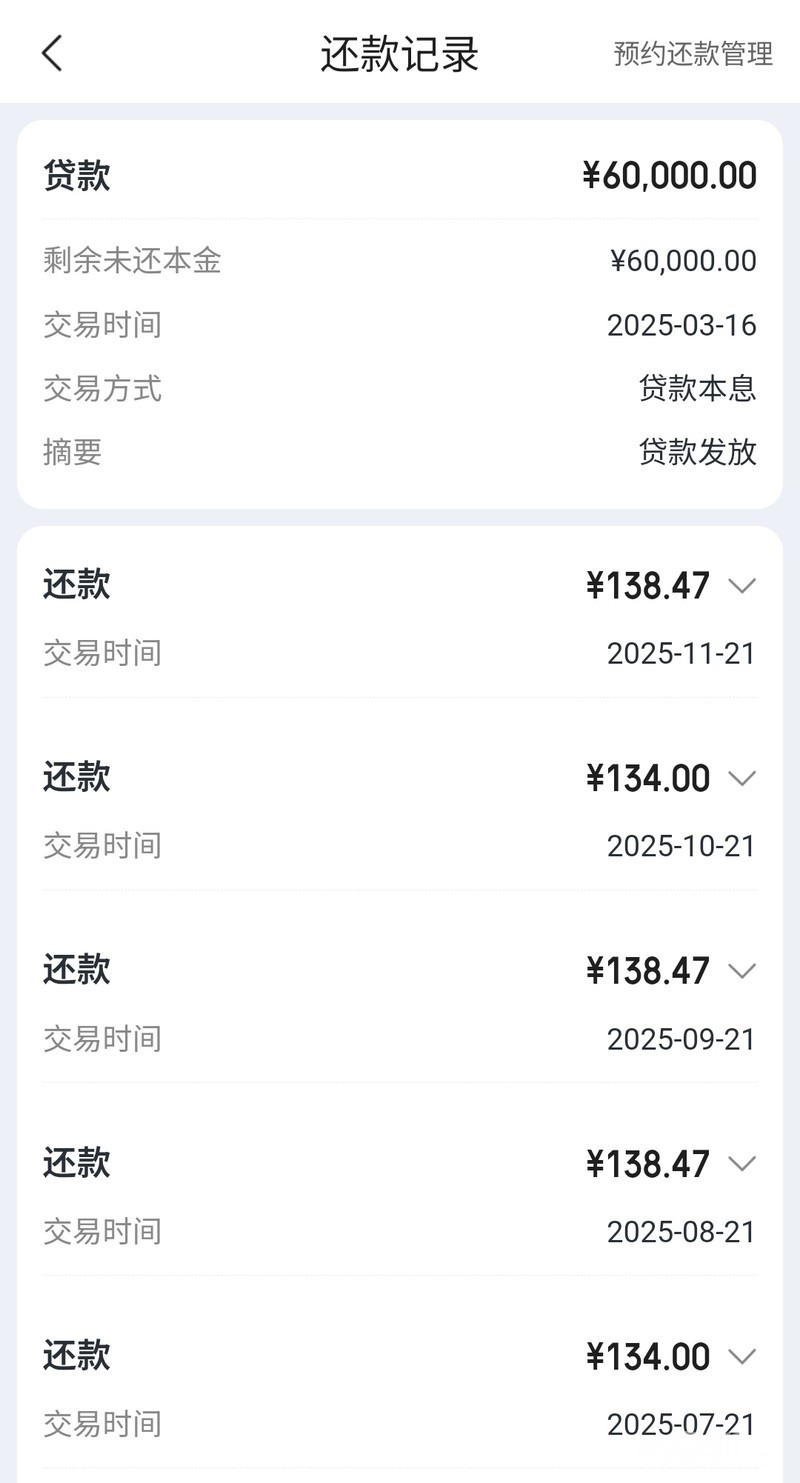Expand the 2025-08-21 repayment chevron
The image size is (800, 1483).
742,1164
